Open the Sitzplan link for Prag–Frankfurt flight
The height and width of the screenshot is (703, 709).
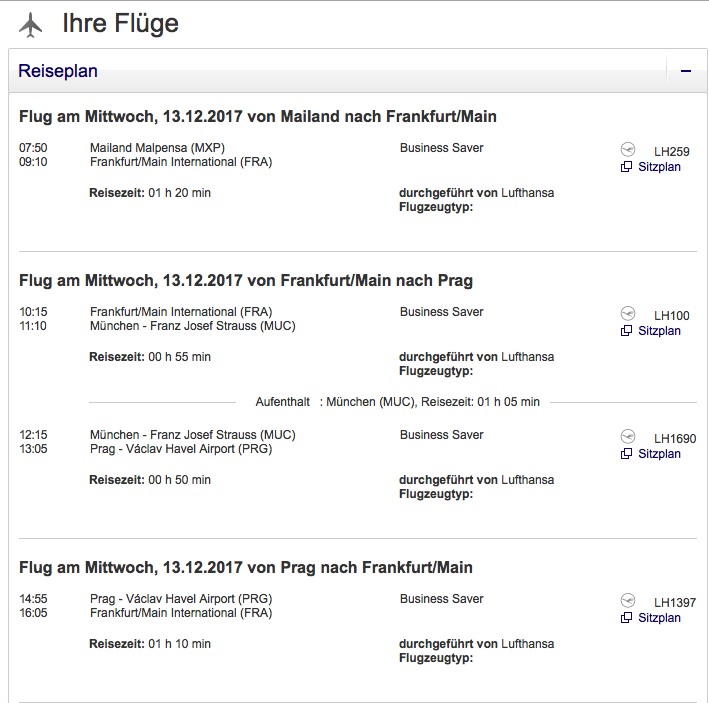point(659,618)
